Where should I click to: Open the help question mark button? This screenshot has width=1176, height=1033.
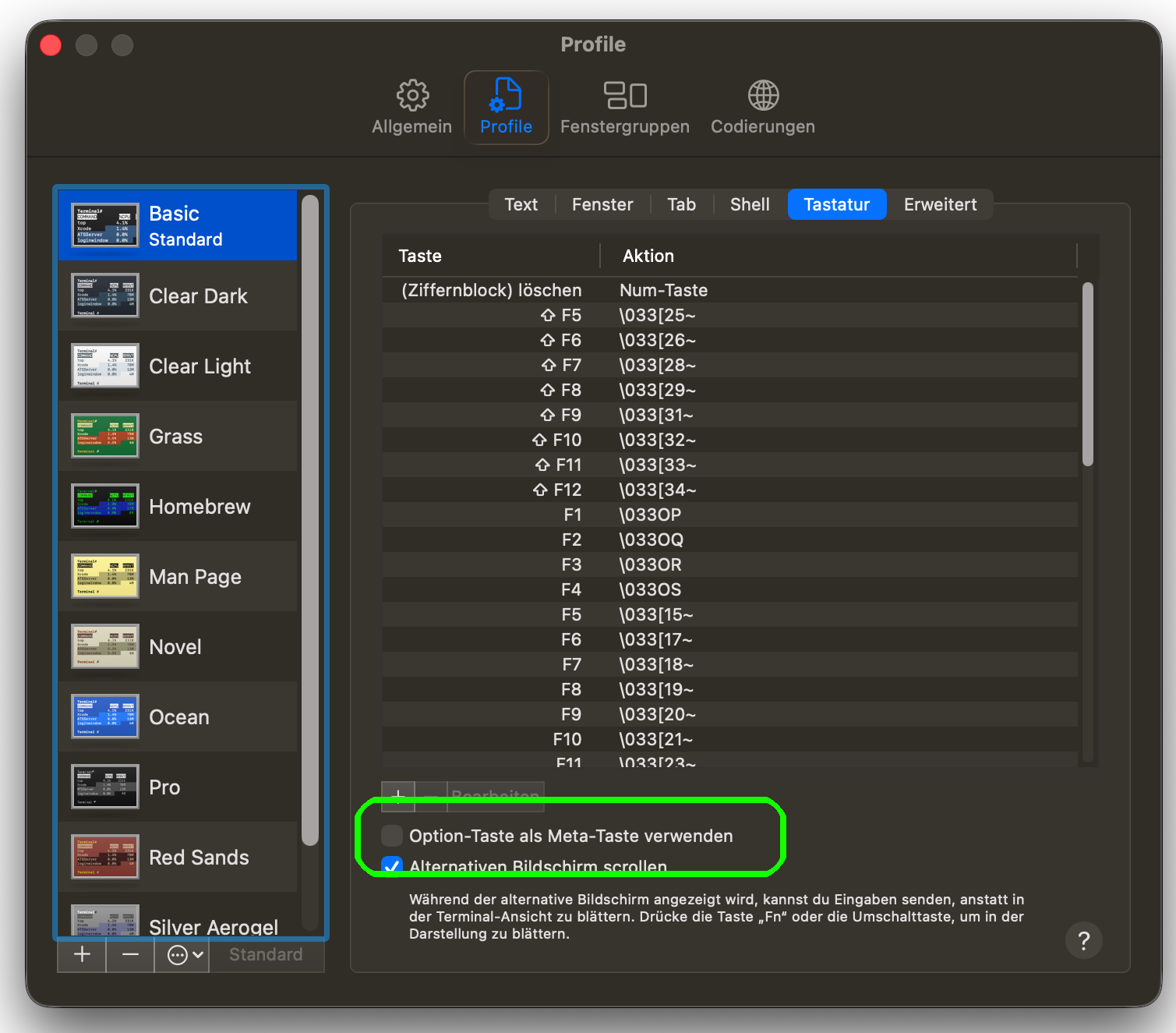coord(1083,940)
